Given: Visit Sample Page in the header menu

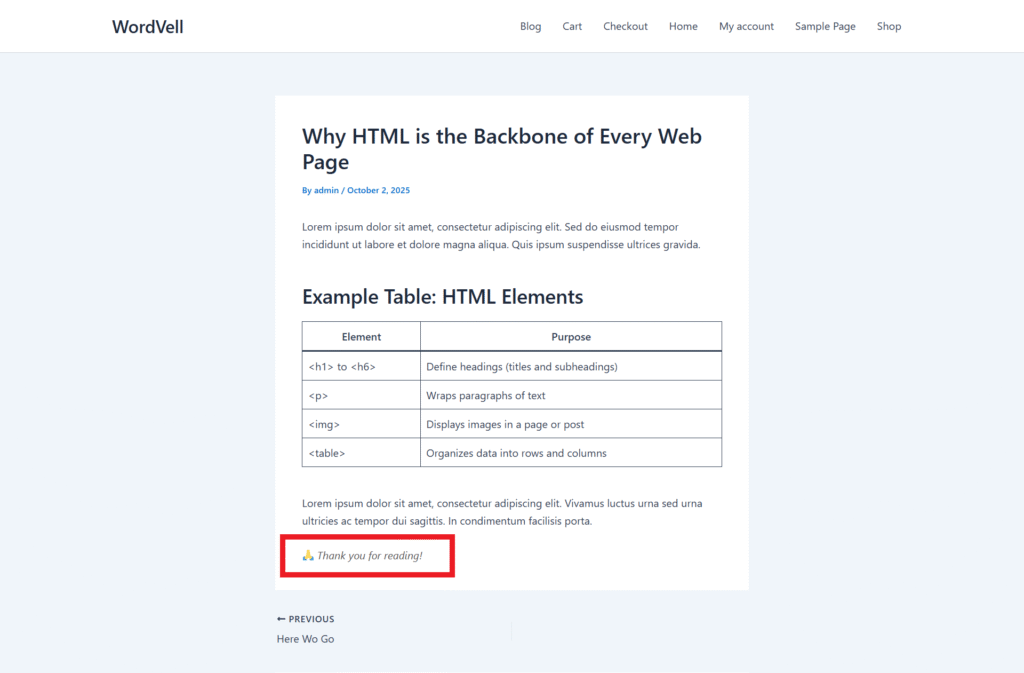Looking at the screenshot, I should point(825,27).
